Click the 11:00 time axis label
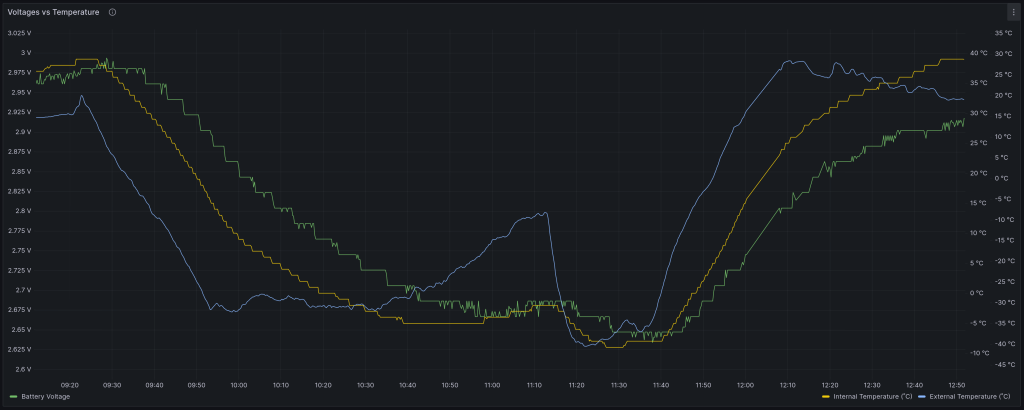This screenshot has height=410, width=1024. tap(492, 384)
